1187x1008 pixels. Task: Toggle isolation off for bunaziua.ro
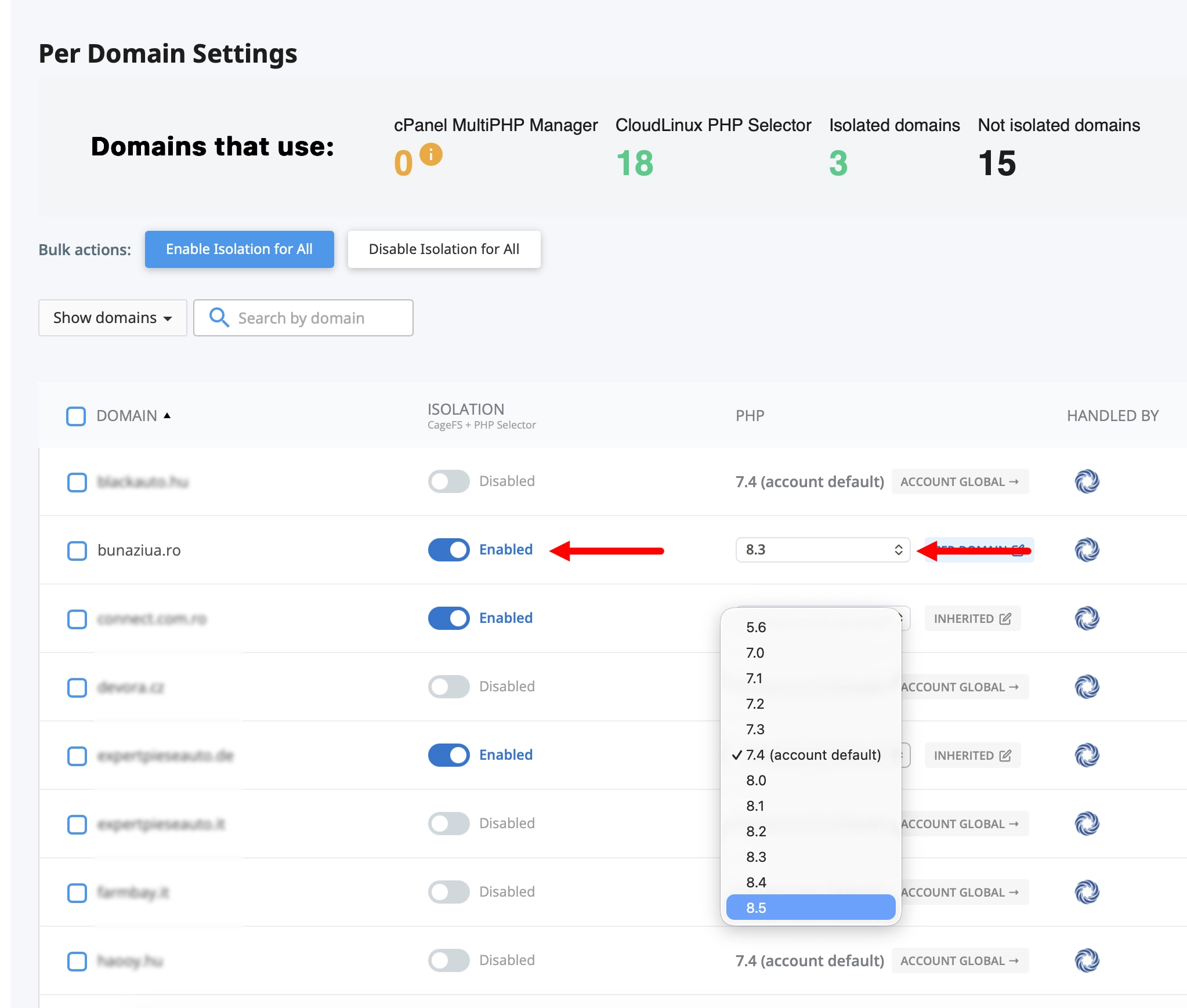coord(448,550)
